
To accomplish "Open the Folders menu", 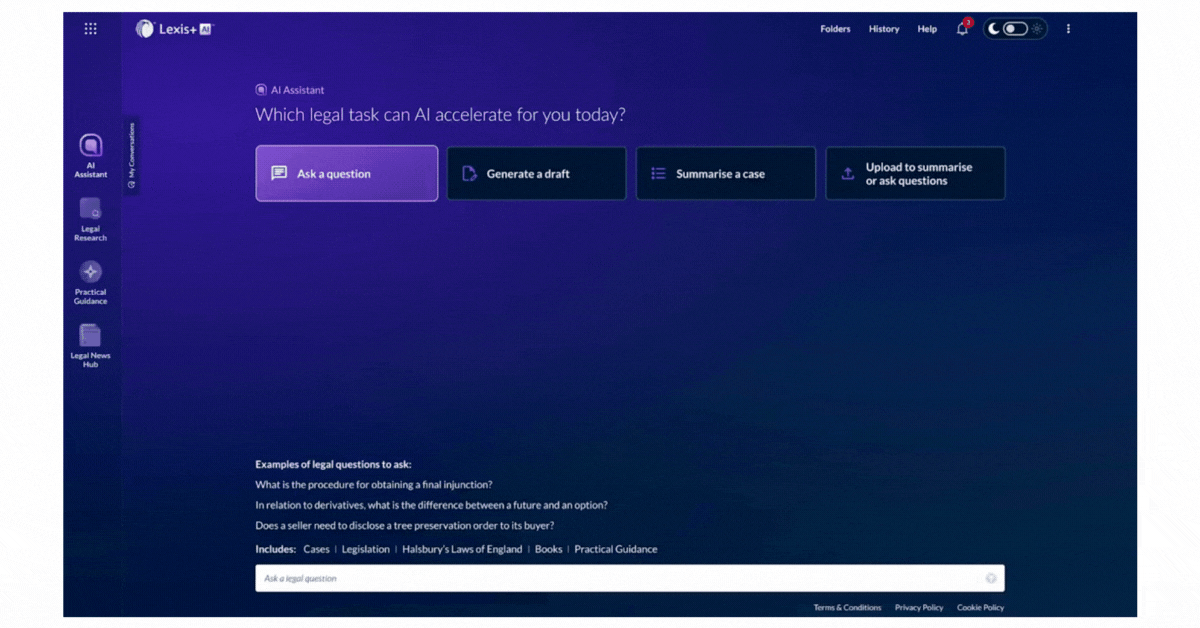I will coord(835,29).
